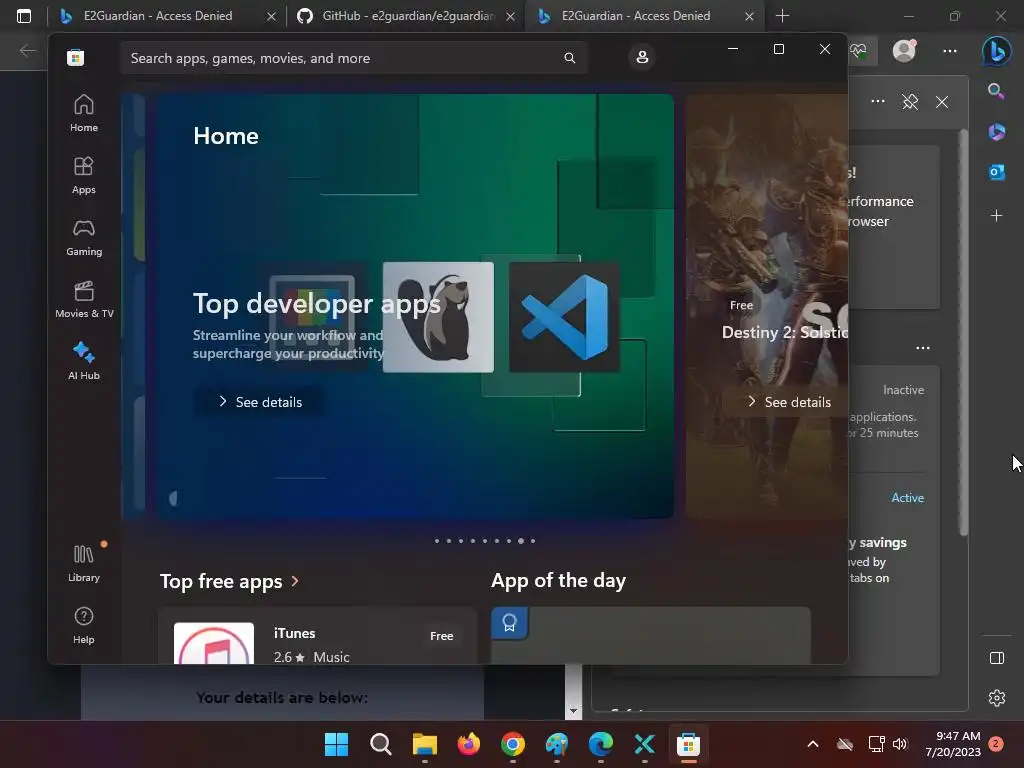1024x768 pixels.
Task: Open Microsoft Edge from taskbar
Action: coord(601,744)
